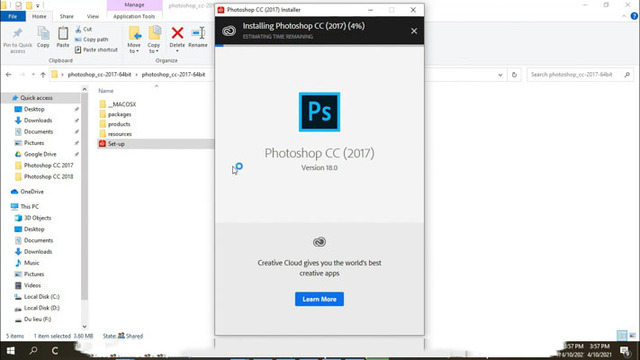
Task: Open the Windows Start menu
Action: pos(11,351)
